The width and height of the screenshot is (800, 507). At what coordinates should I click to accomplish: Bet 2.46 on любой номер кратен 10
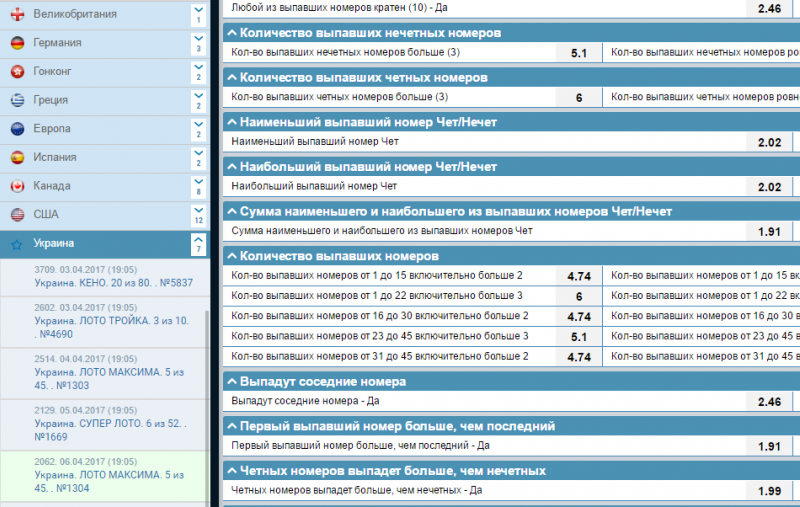[x=769, y=9]
